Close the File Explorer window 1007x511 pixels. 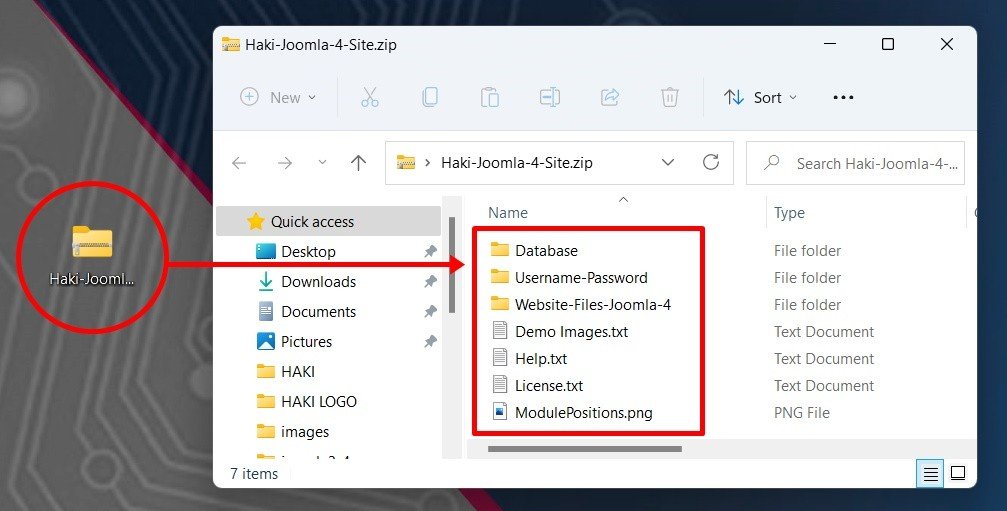coord(947,44)
